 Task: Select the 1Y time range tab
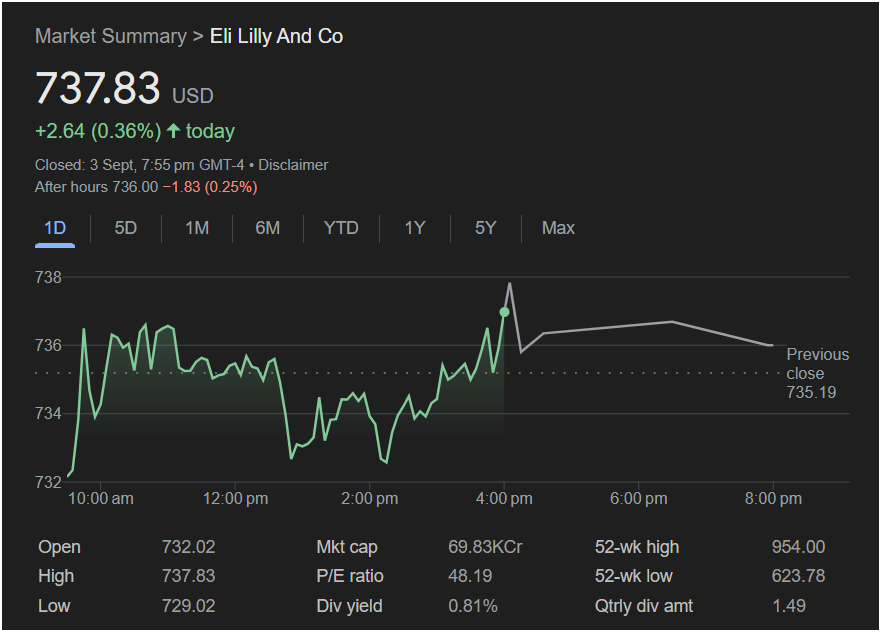point(415,228)
